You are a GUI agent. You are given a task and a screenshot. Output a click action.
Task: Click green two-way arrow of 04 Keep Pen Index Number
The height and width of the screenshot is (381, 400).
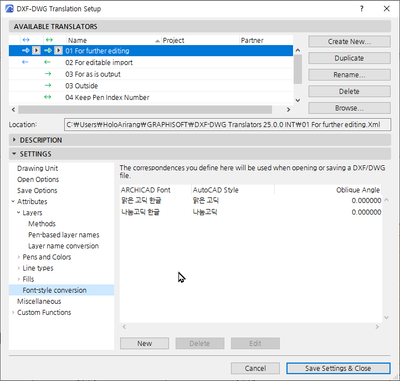[x=48, y=97]
